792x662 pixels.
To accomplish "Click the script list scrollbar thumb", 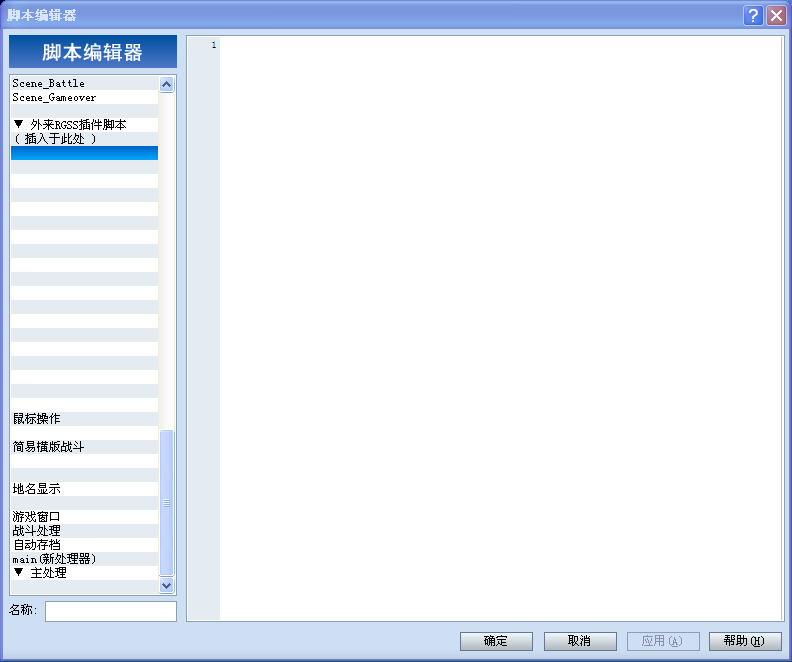I will [x=167, y=503].
